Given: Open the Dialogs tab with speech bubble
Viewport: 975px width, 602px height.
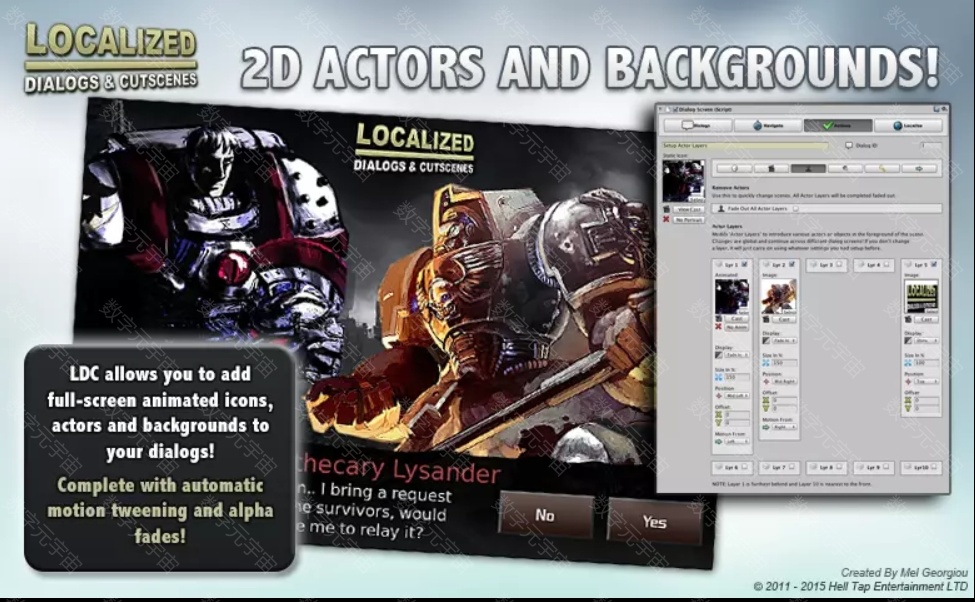Looking at the screenshot, I should click(698, 126).
